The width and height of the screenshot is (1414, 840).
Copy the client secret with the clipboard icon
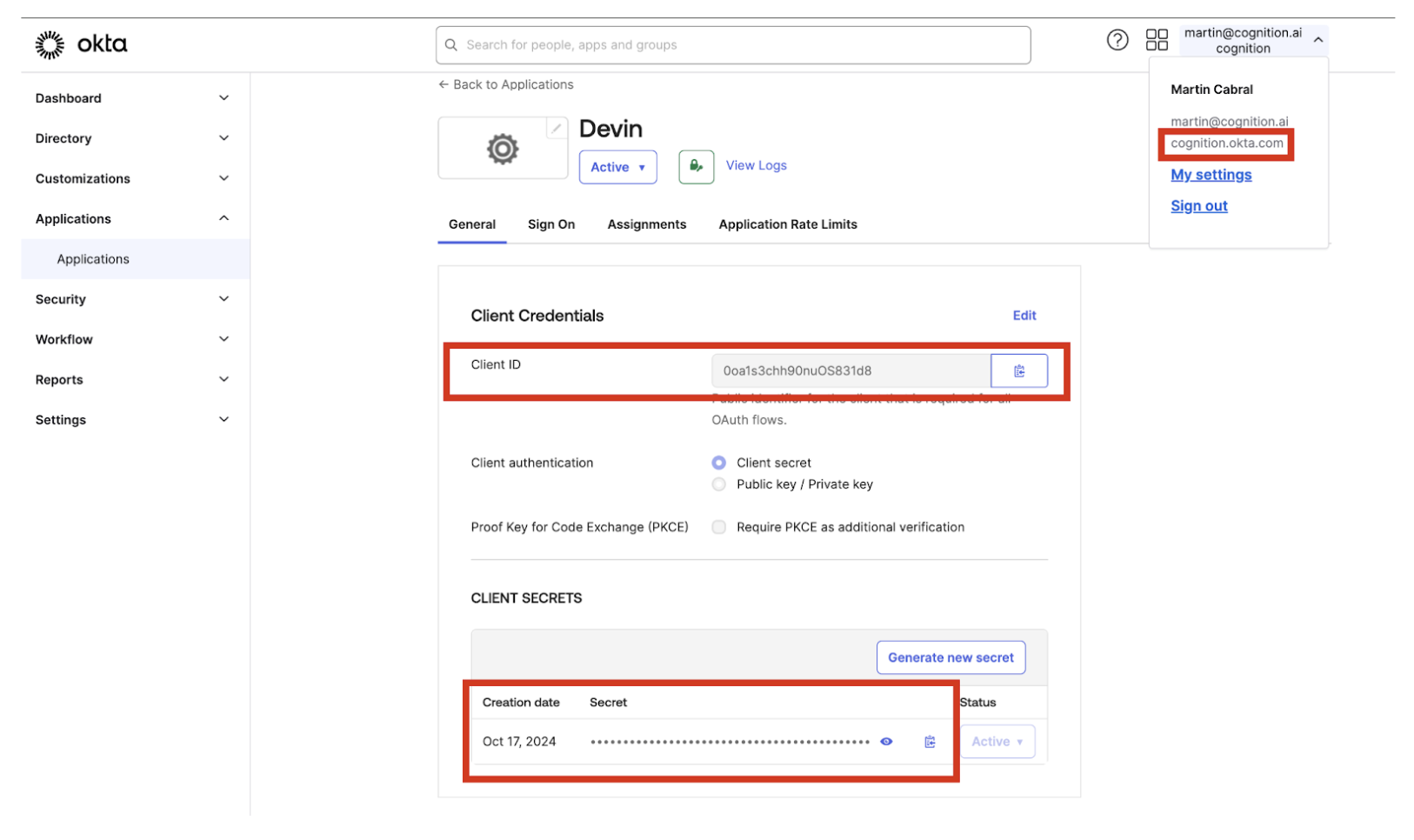929,741
